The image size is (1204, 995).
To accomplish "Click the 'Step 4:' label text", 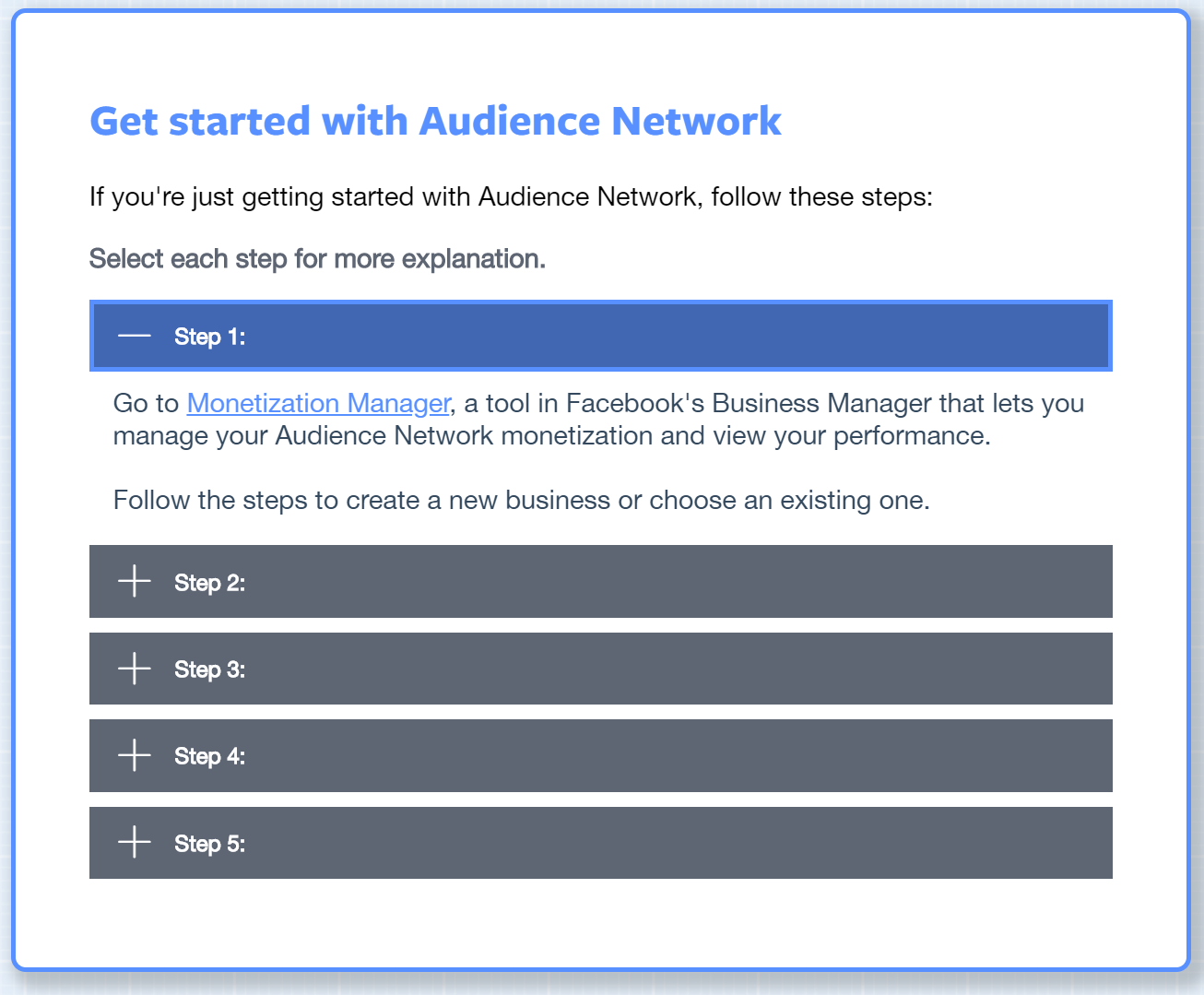I will coord(210,756).
